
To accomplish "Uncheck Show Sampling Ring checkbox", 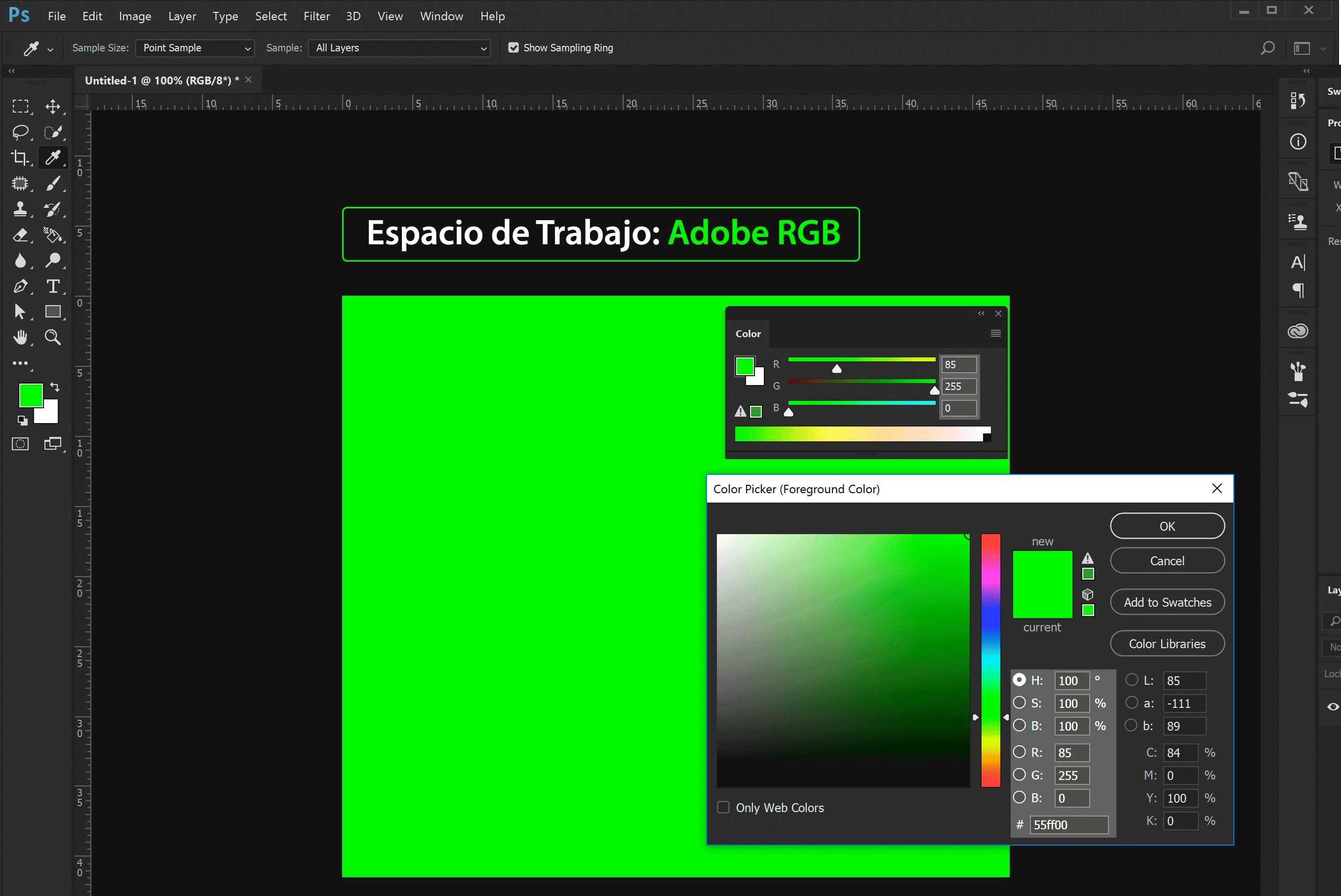I will tap(513, 48).
